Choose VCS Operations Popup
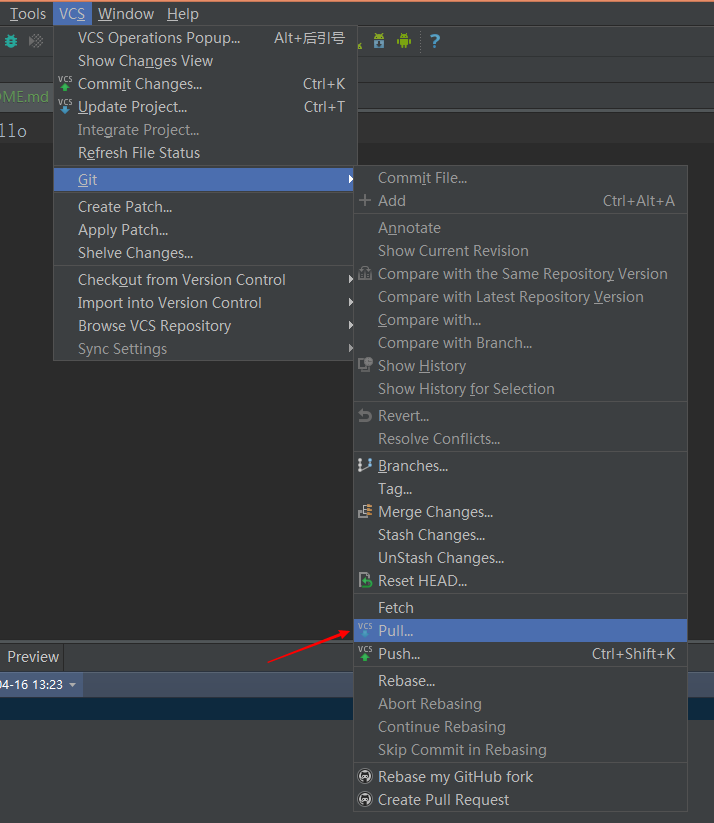This screenshot has height=823, width=714. click(x=205, y=38)
